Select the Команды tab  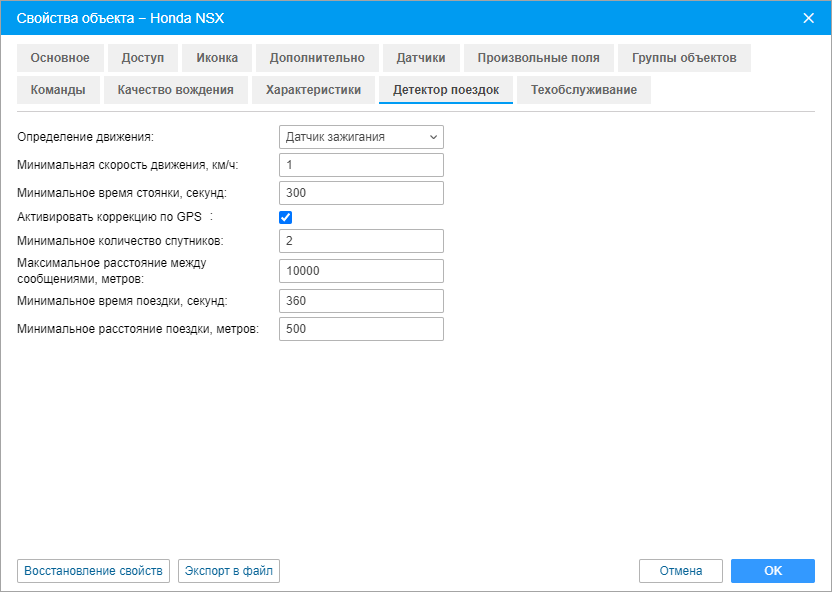(x=58, y=90)
